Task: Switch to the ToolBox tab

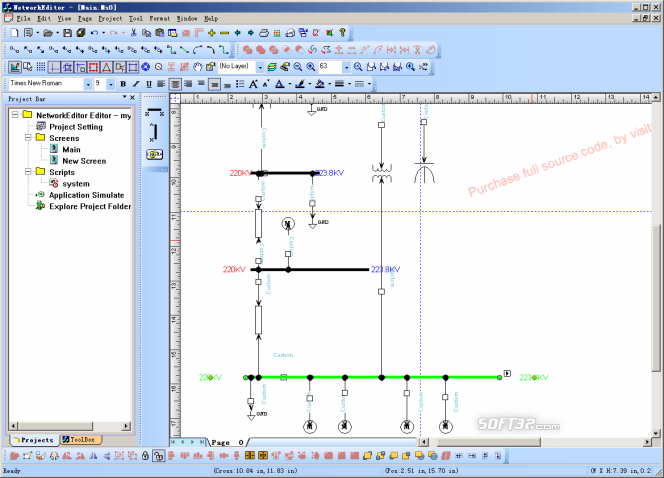Action: (x=81, y=440)
